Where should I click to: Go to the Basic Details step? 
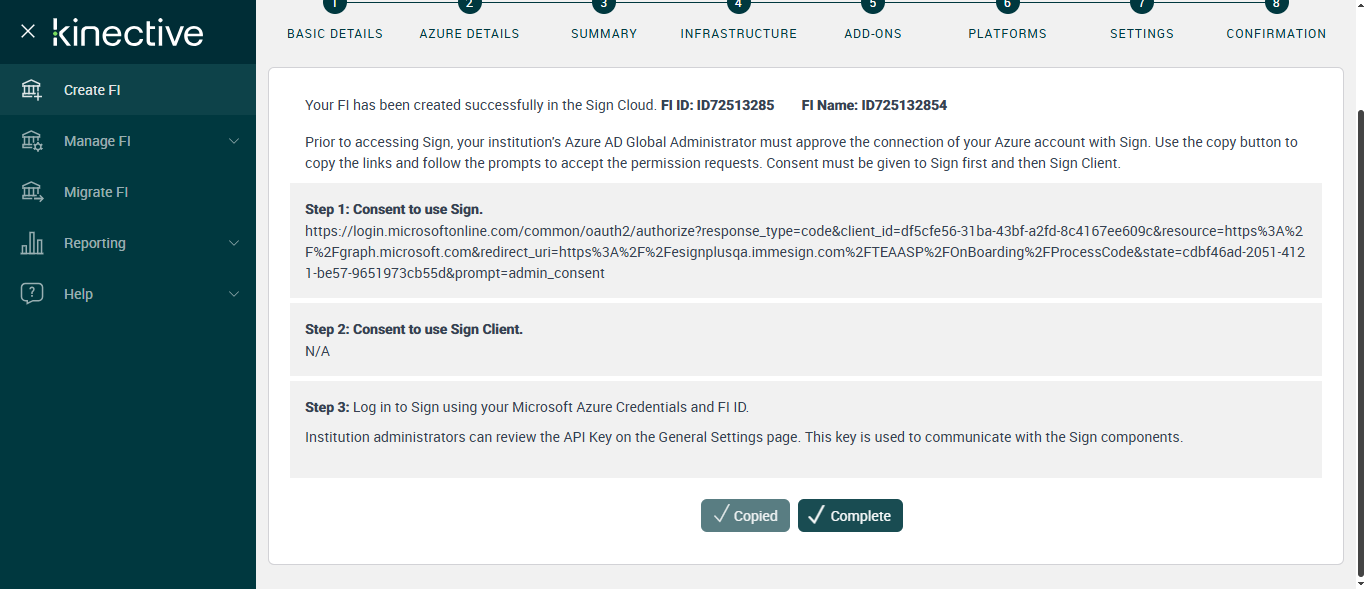click(335, 33)
